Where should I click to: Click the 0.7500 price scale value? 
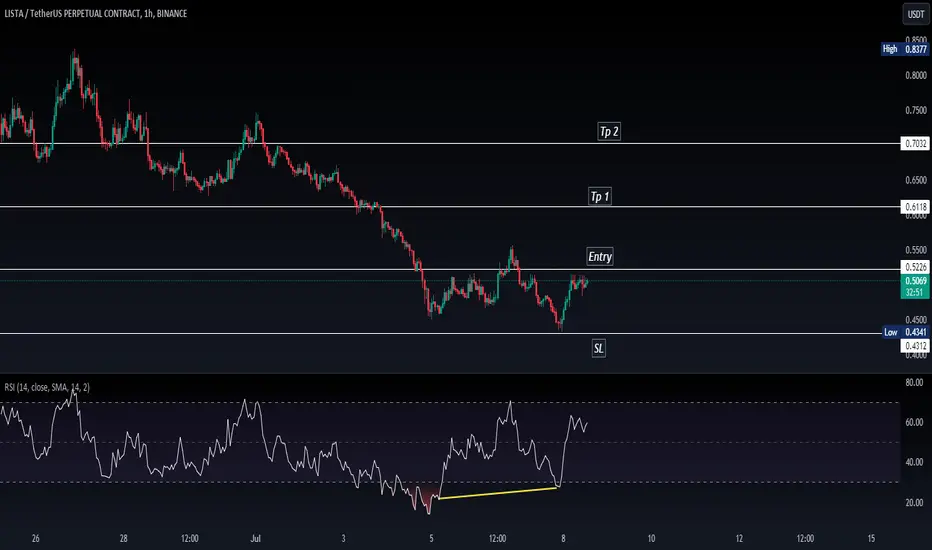[x=916, y=111]
